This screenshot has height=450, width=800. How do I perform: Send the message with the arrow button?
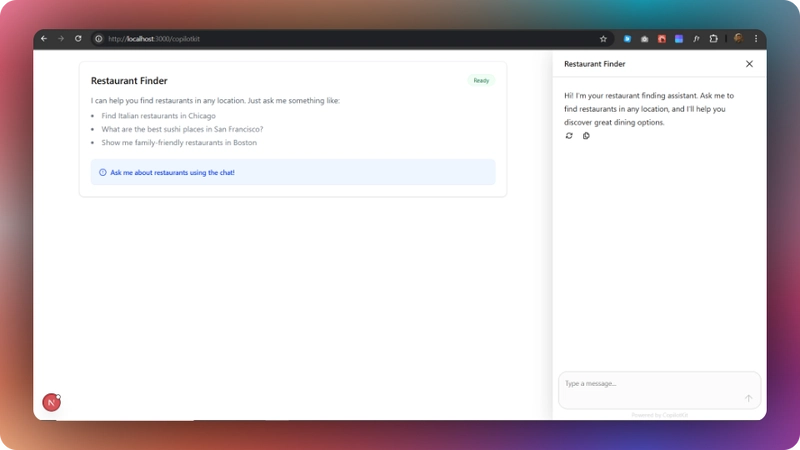coord(748,398)
